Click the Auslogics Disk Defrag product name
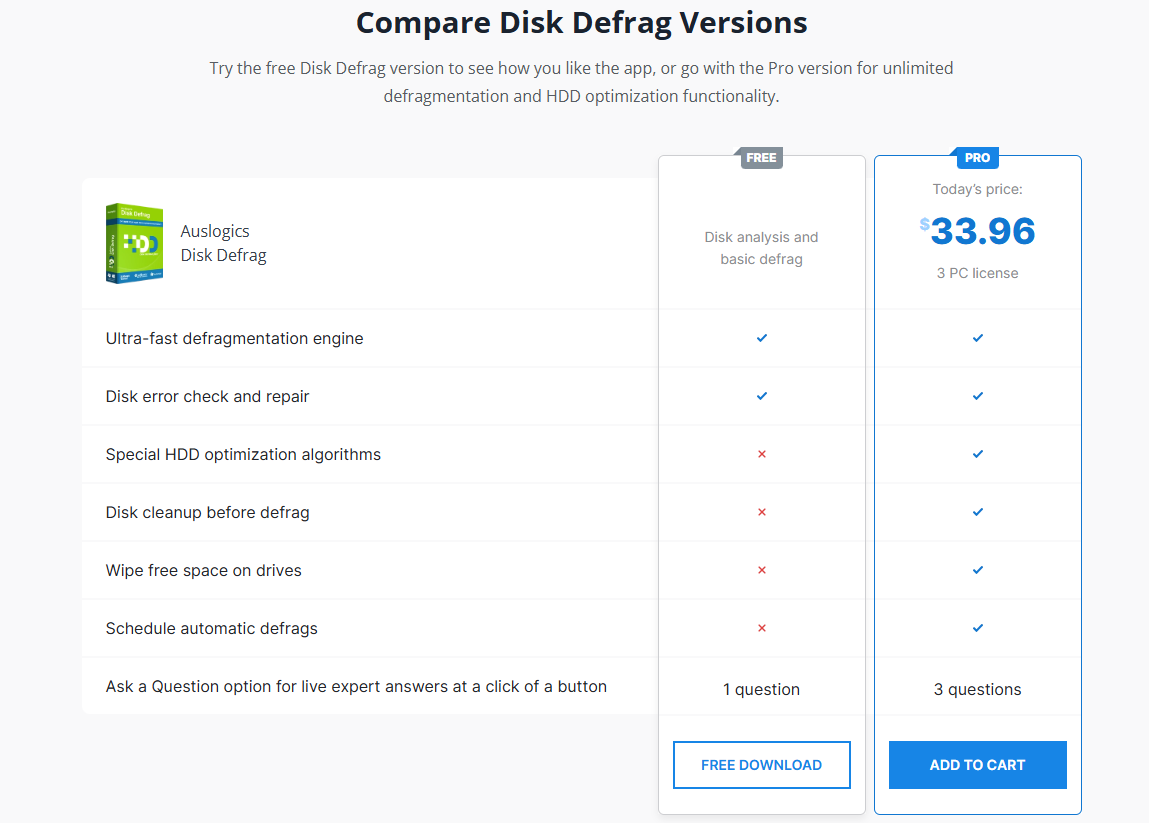The image size is (1149, 823). tap(223, 243)
